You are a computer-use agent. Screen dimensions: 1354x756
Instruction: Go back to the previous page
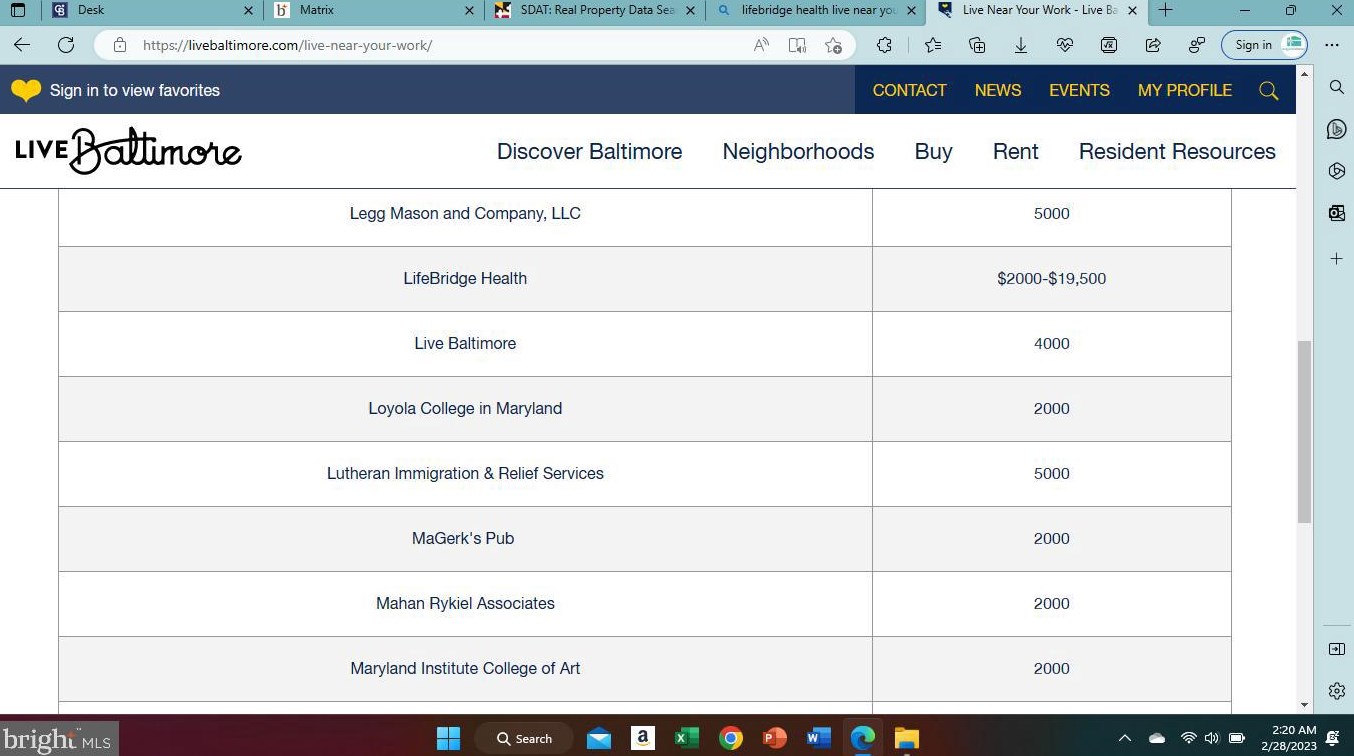(22, 45)
